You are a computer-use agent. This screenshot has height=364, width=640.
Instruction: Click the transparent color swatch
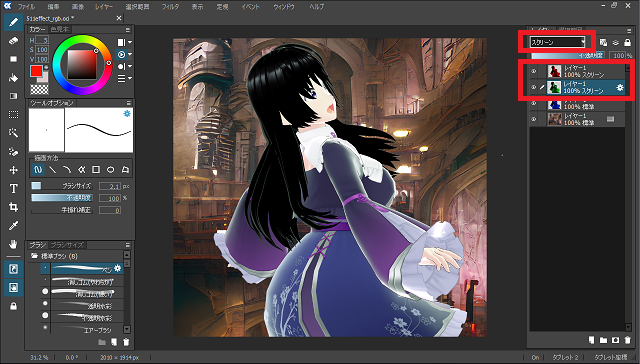39,89
